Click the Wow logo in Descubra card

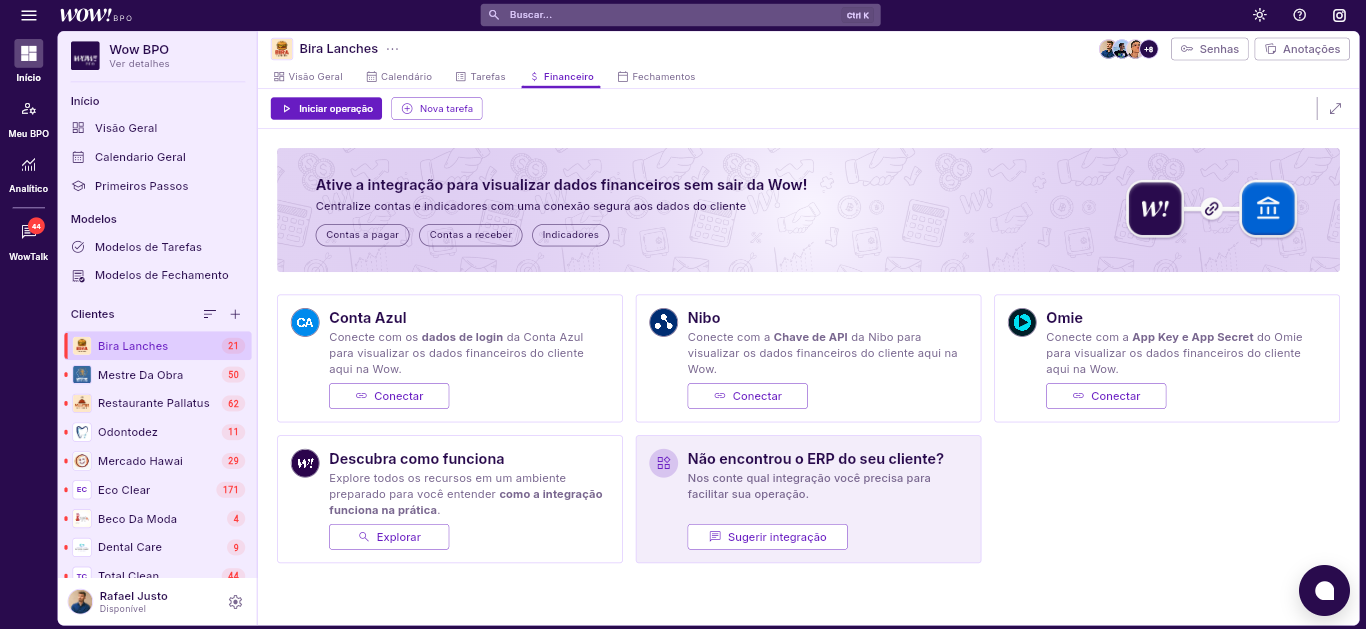[305, 463]
